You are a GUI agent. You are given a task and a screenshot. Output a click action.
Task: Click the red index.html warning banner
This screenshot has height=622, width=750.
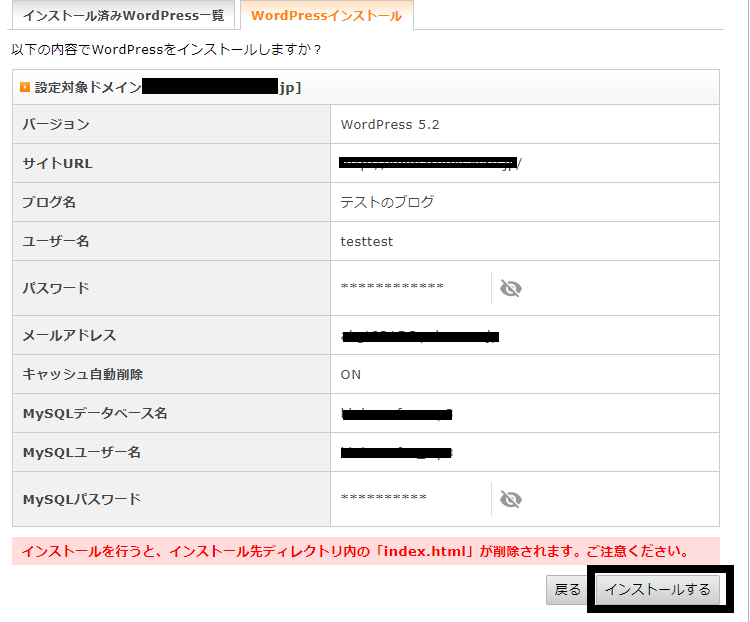pos(365,551)
